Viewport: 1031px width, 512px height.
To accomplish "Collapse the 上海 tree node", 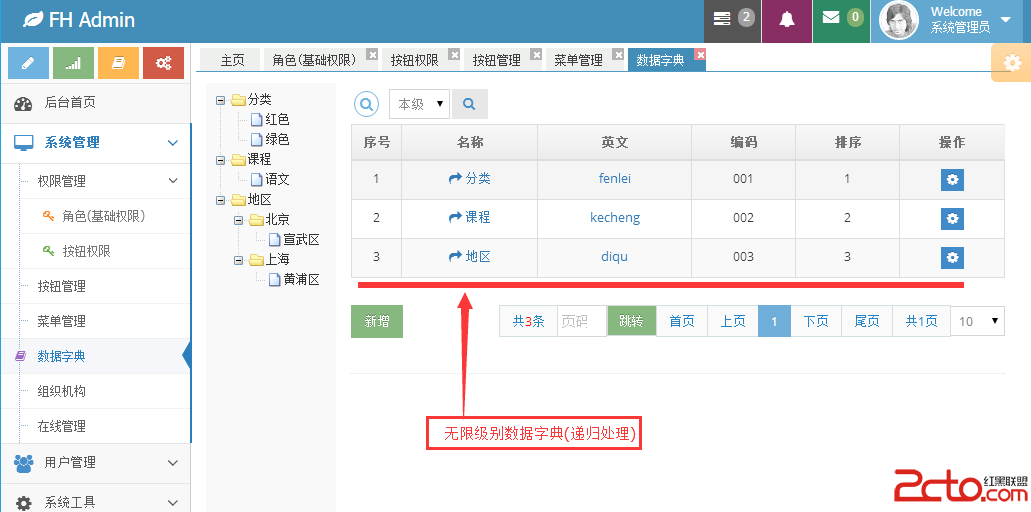I will pyautogui.click(x=239, y=260).
